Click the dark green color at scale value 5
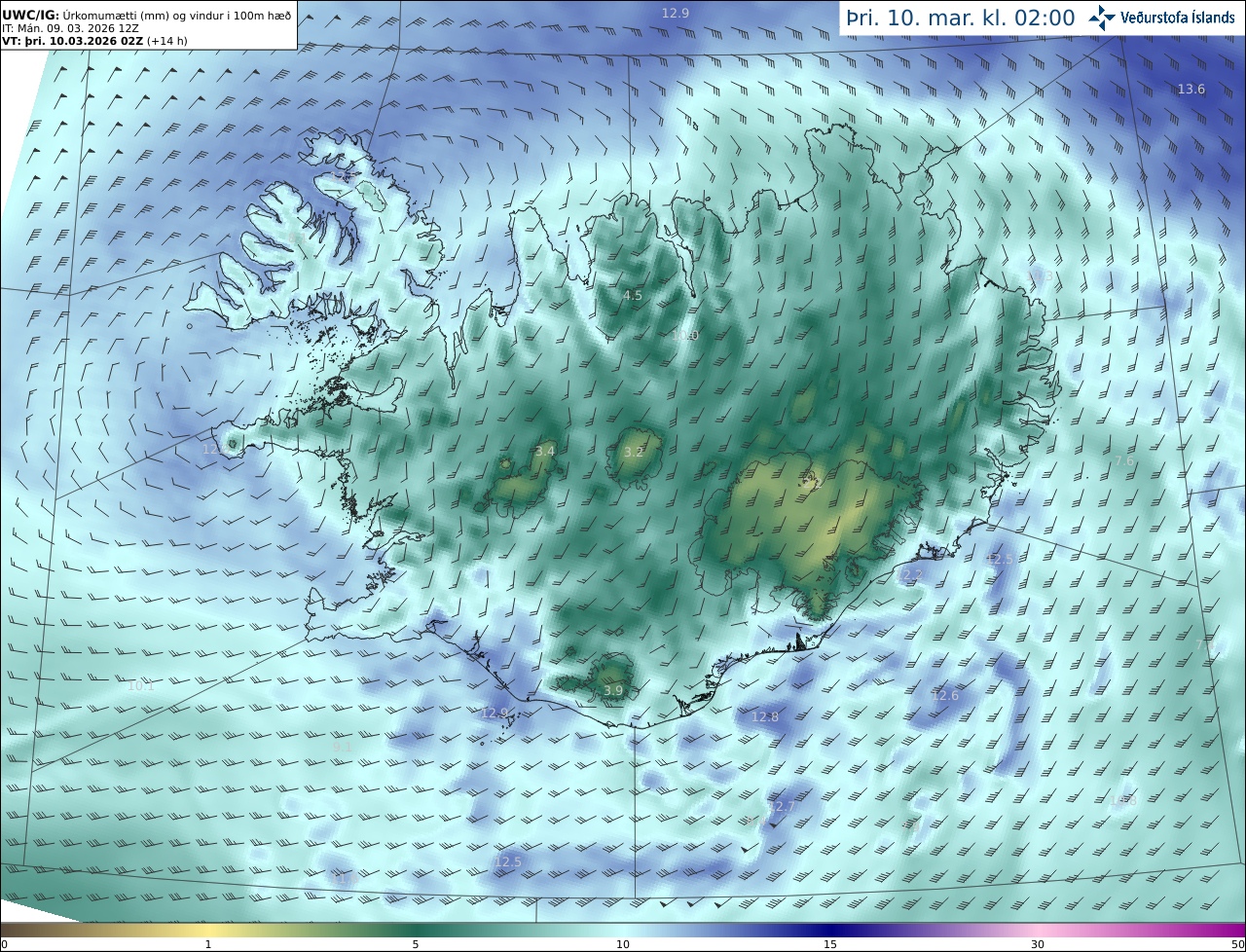This screenshot has width=1246, height=952. pos(416,930)
